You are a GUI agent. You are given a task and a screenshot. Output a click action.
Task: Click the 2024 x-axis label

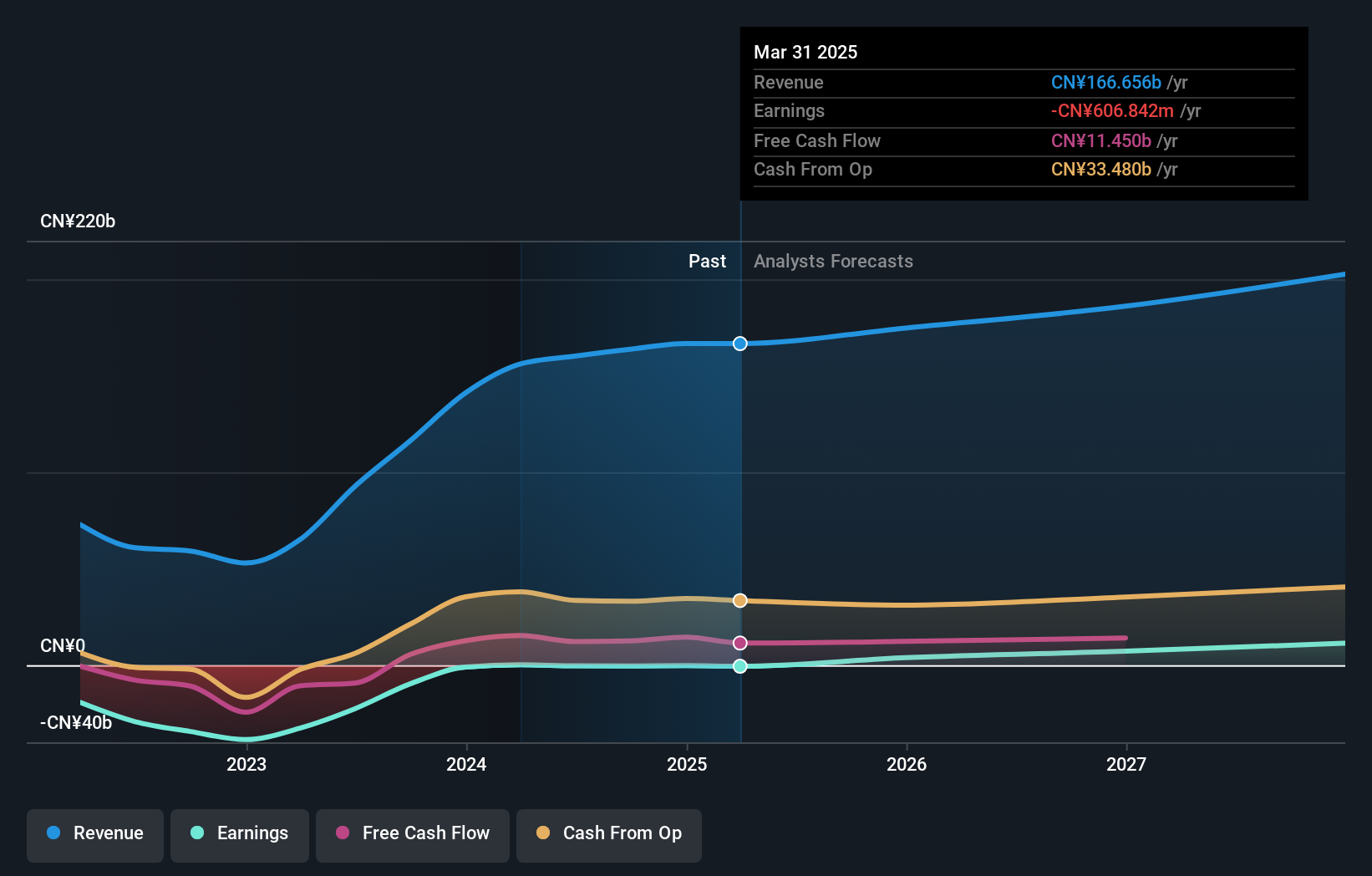click(x=466, y=764)
